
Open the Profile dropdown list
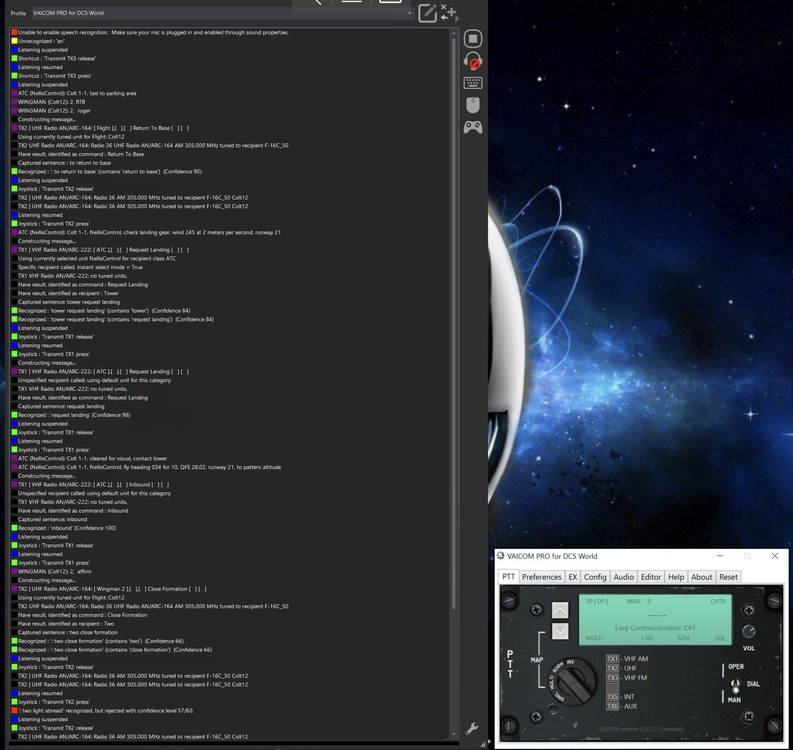click(409, 13)
